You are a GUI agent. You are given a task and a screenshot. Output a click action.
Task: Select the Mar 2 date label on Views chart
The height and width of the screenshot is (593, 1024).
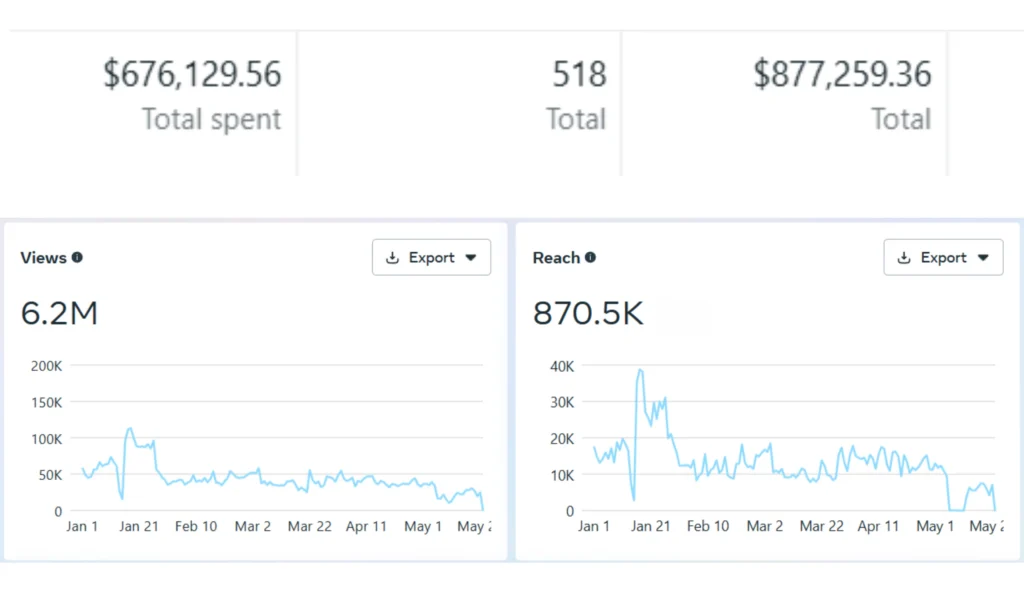(x=252, y=526)
